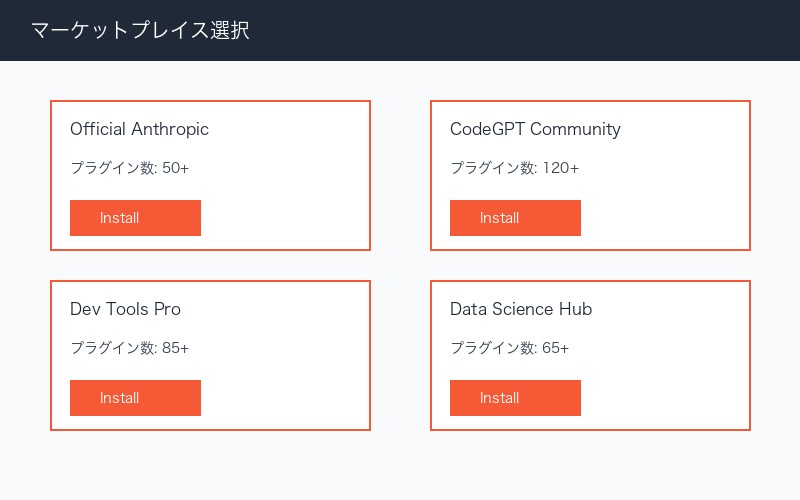Click Install for Data Science Hub
This screenshot has width=800, height=500.
click(x=515, y=398)
